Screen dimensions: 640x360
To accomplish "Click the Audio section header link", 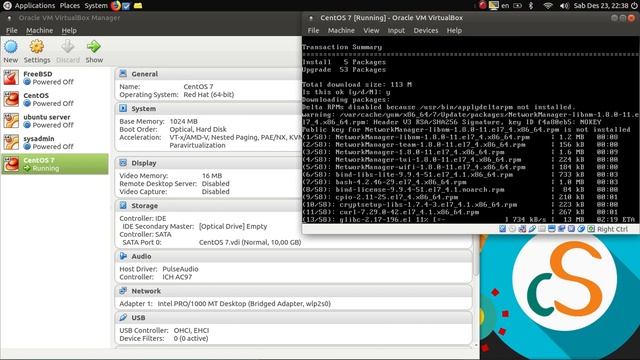I will click(x=141, y=256).
